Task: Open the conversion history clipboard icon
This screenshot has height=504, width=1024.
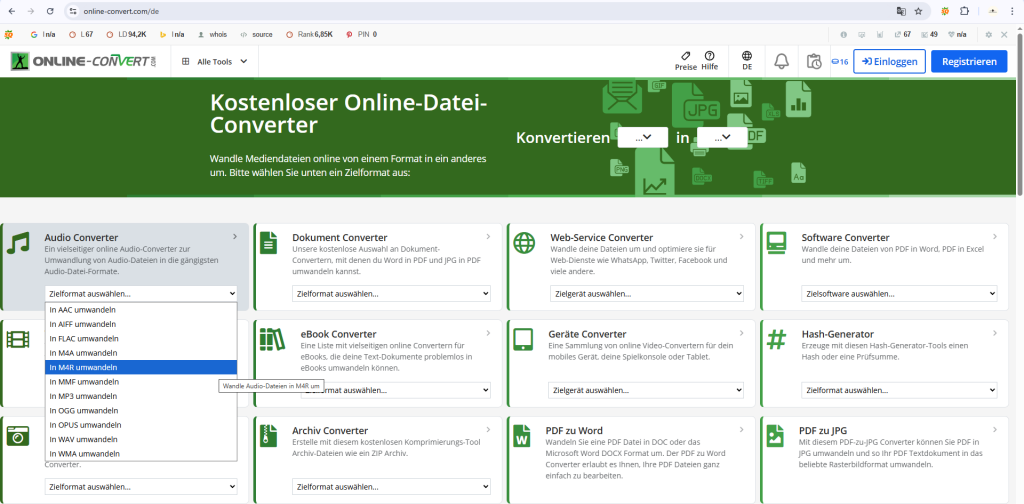Action: [x=814, y=61]
